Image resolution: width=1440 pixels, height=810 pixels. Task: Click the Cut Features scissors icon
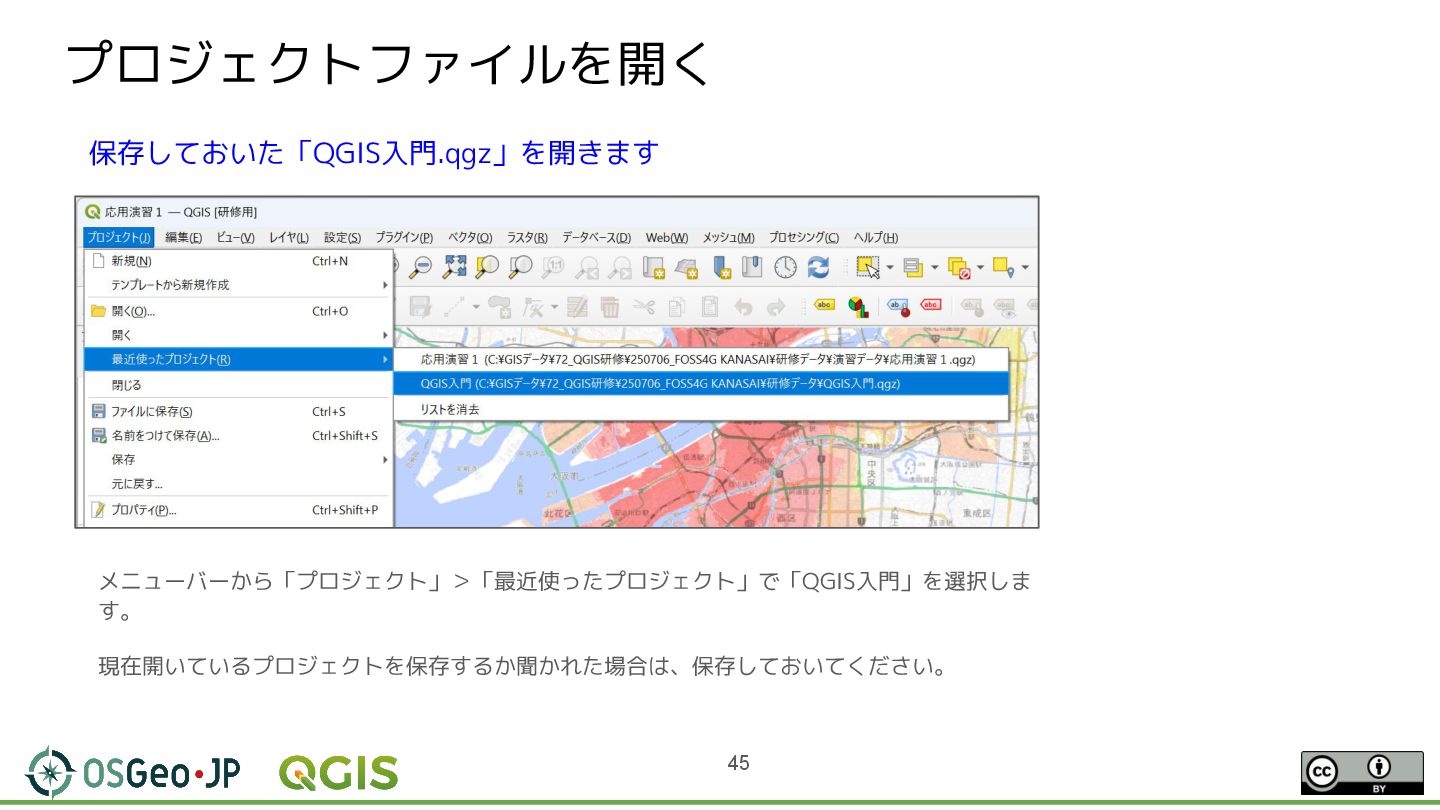coord(644,307)
